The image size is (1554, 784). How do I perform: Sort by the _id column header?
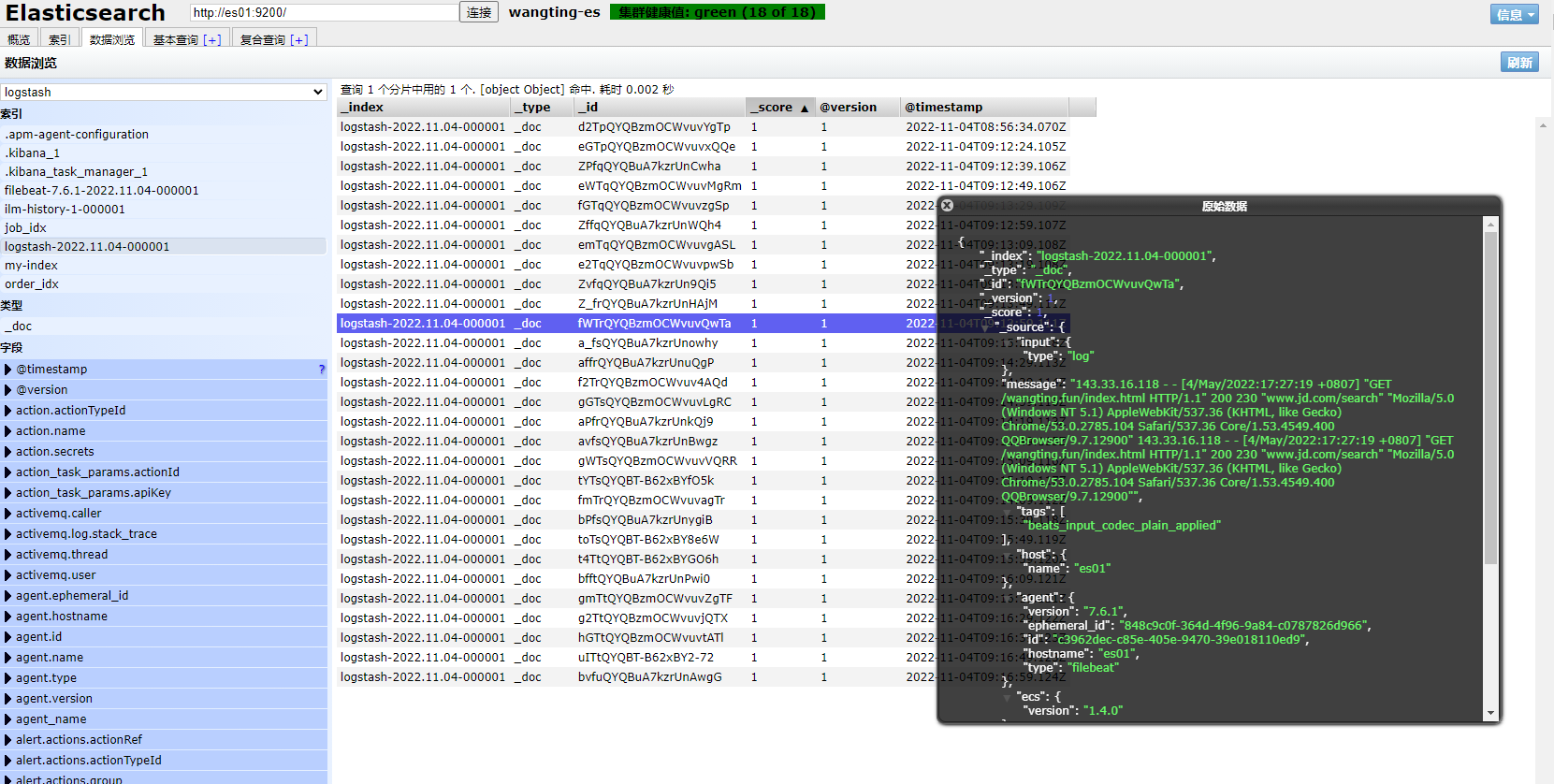659,108
